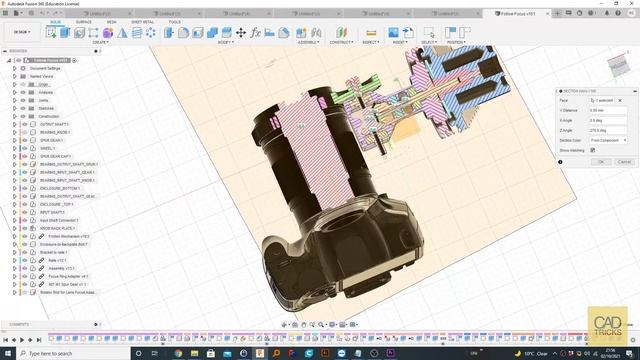Clear the Face selection with the X
Viewport: 640px width, 360px height.
620,100
